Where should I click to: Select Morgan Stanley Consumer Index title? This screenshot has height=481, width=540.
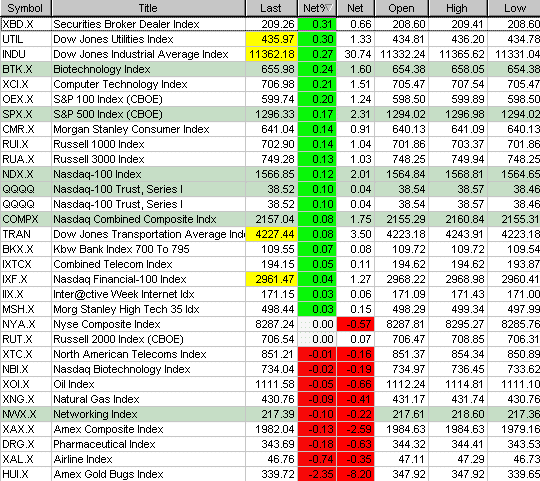pyautogui.click(x=131, y=129)
